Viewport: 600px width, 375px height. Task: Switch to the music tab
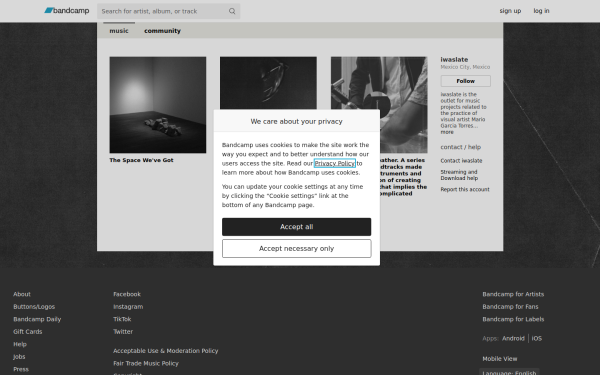point(119,31)
